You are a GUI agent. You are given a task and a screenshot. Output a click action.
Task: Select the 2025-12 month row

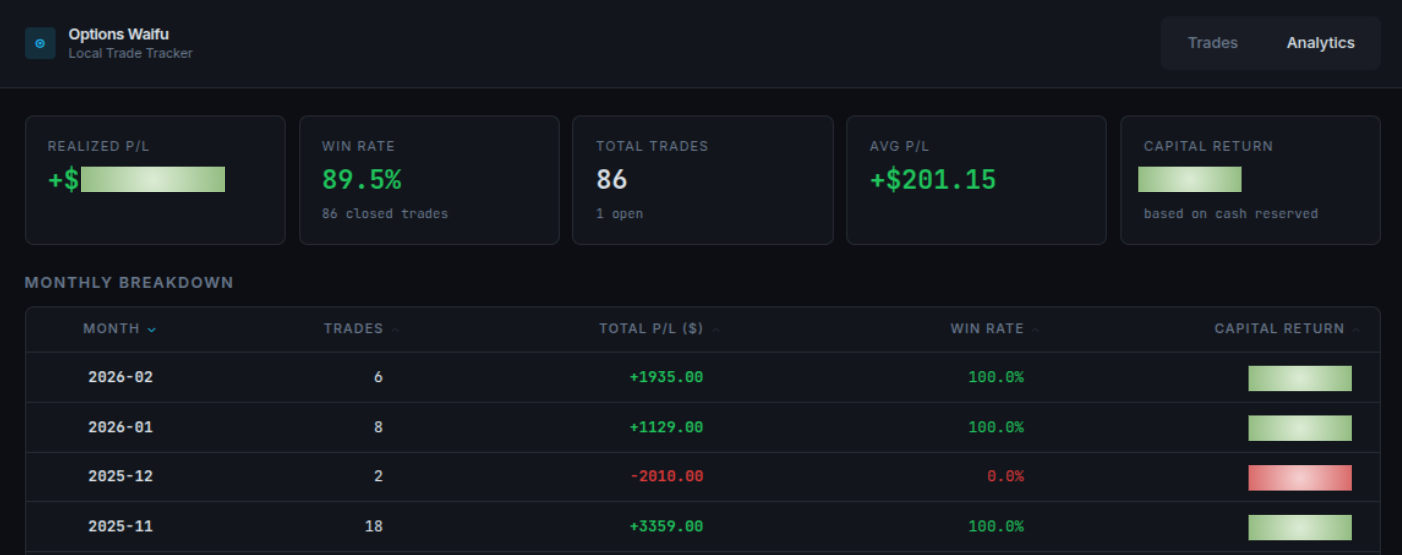pyautogui.click(x=702, y=477)
